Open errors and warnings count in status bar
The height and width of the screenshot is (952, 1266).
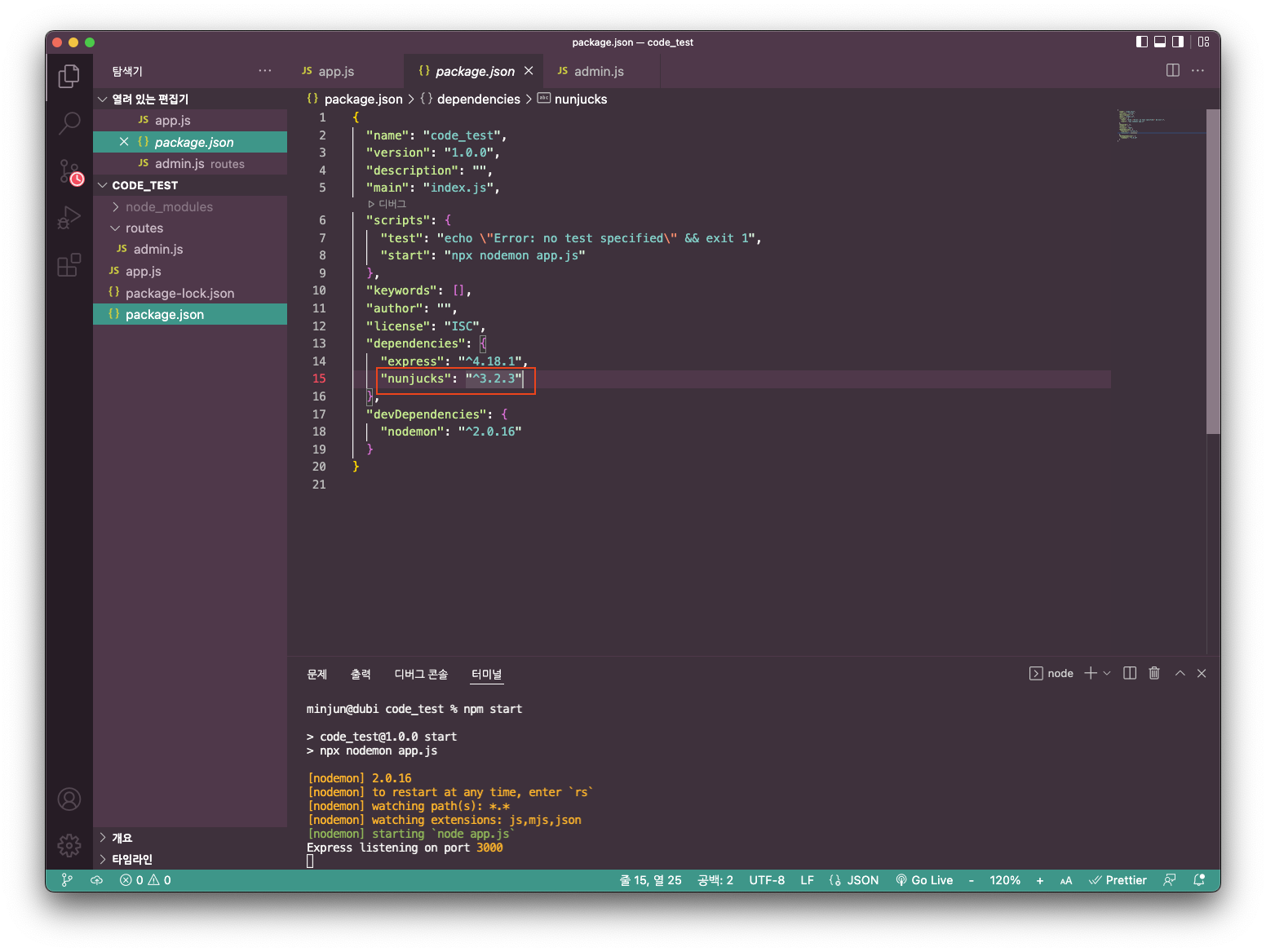[145, 880]
